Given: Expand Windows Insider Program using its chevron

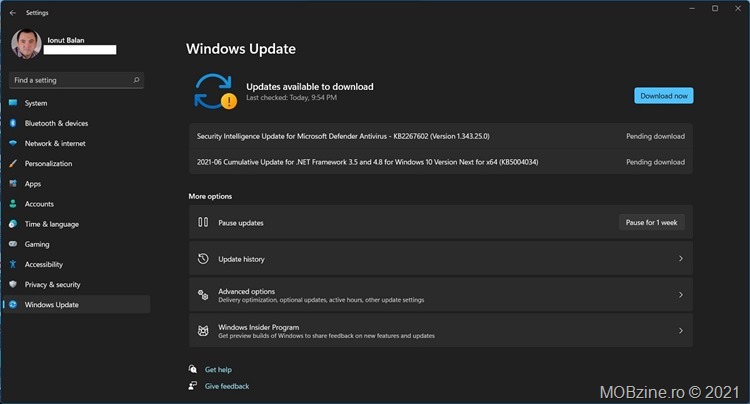Looking at the screenshot, I should [x=681, y=331].
